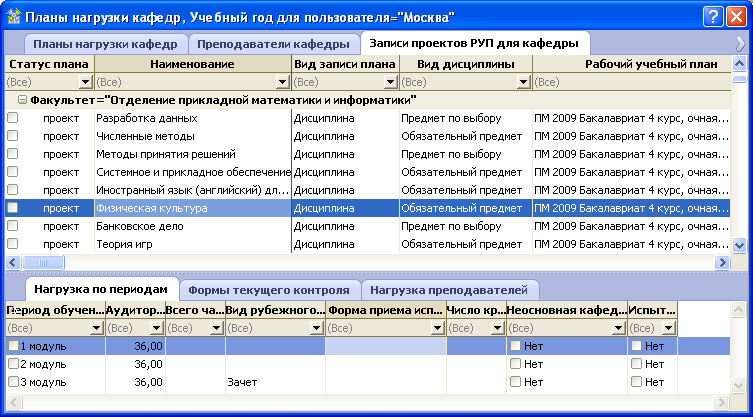Toggle the Неосновная кафедра checkbox for 1 модуль

coord(515,346)
